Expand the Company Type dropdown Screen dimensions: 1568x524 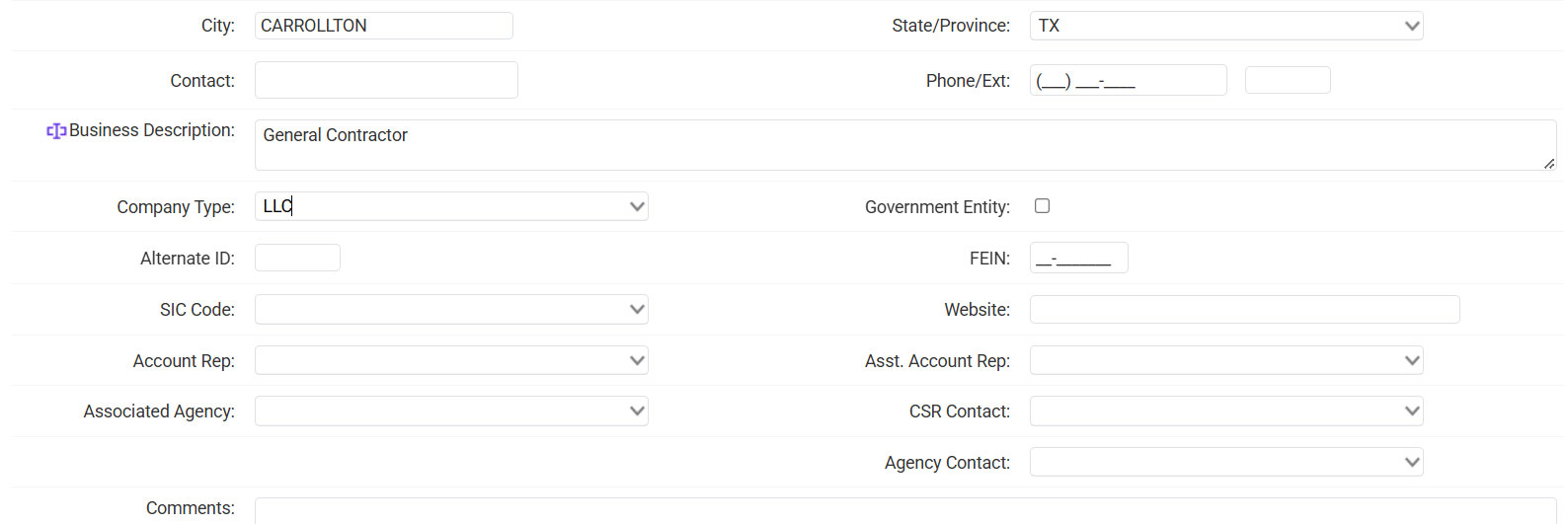point(451,206)
